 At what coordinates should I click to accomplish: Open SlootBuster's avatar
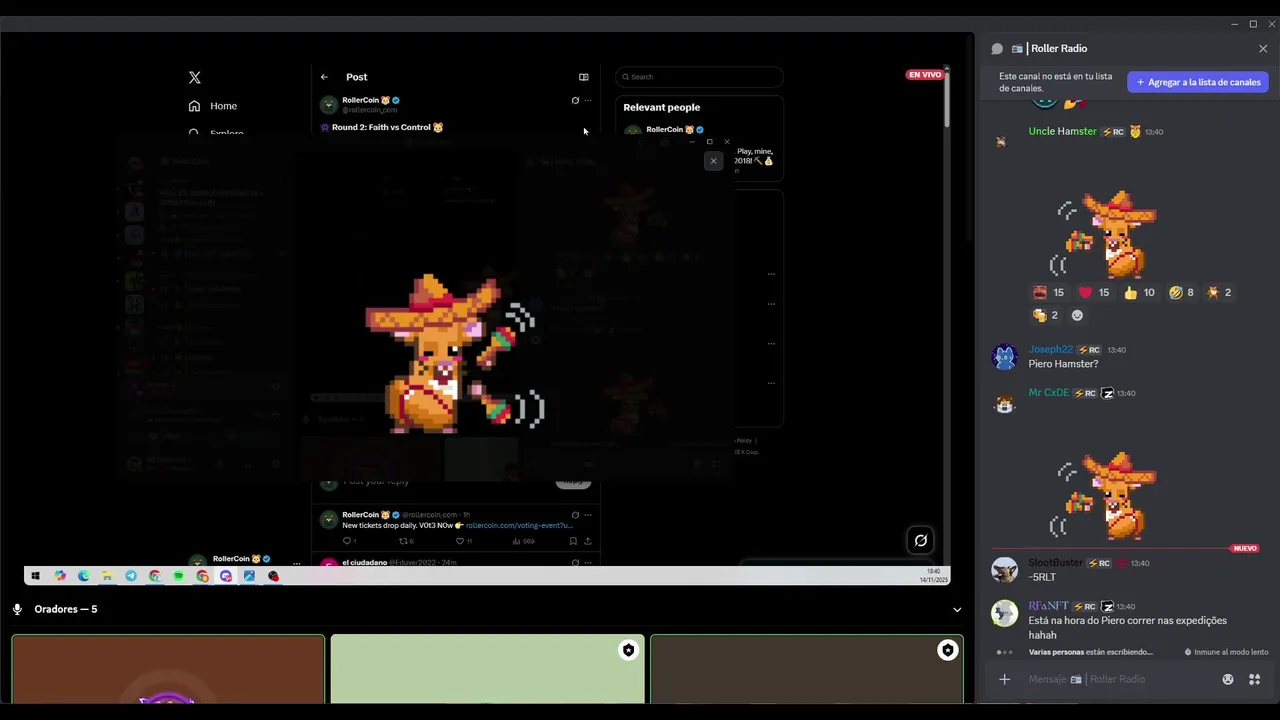1004,570
